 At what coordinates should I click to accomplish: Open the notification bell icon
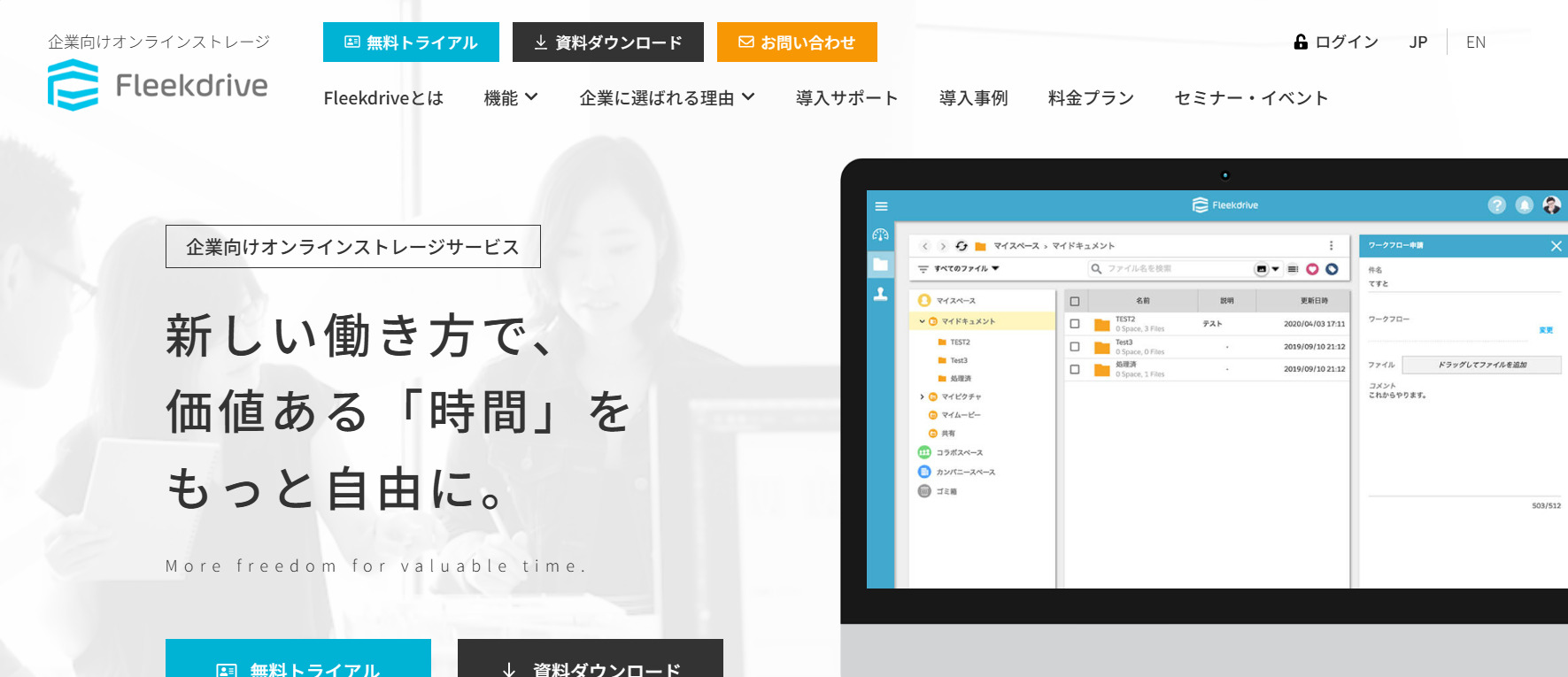(x=1524, y=205)
